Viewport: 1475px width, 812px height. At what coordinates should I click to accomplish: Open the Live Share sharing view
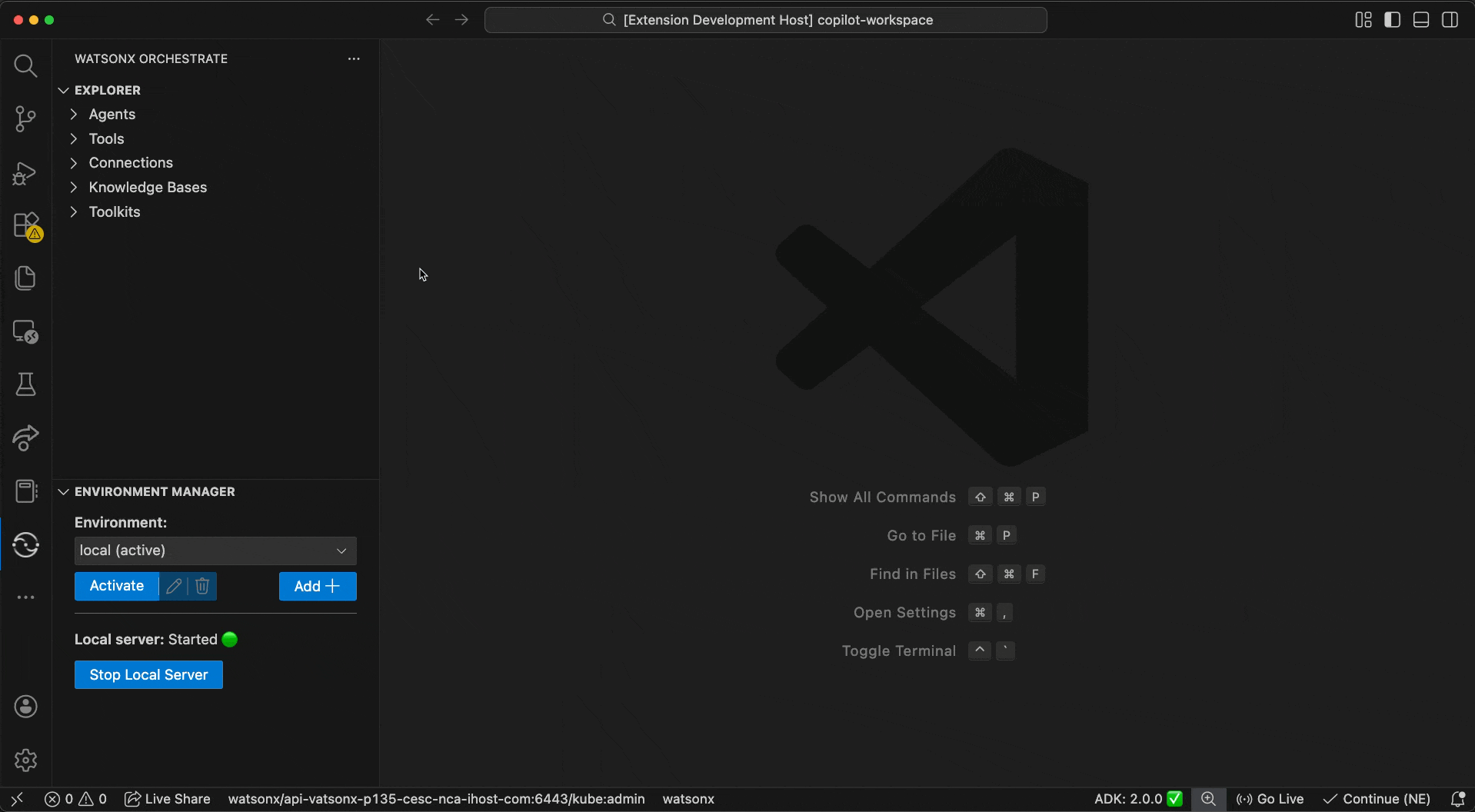[25, 438]
